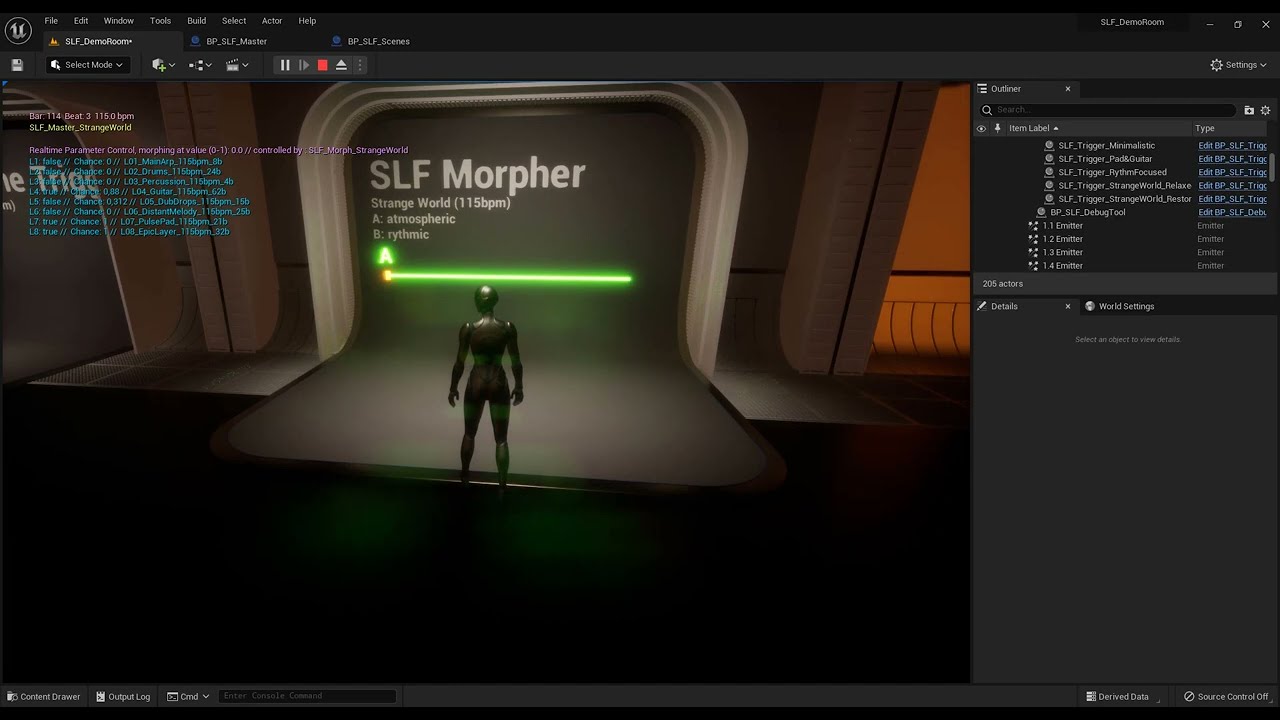Sort by the Item Label column

pos(1034,128)
